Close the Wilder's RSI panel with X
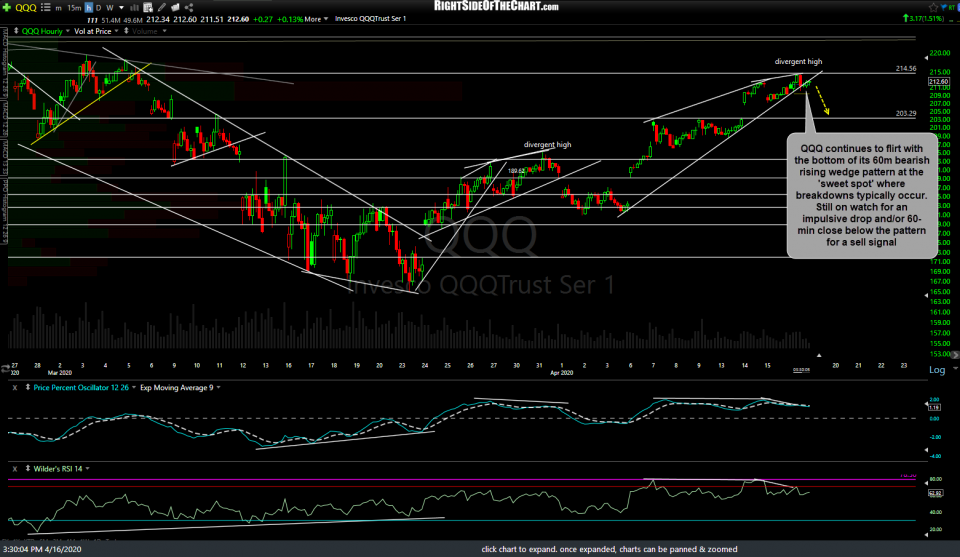Image resolution: width=960 pixels, height=557 pixels. coord(15,469)
